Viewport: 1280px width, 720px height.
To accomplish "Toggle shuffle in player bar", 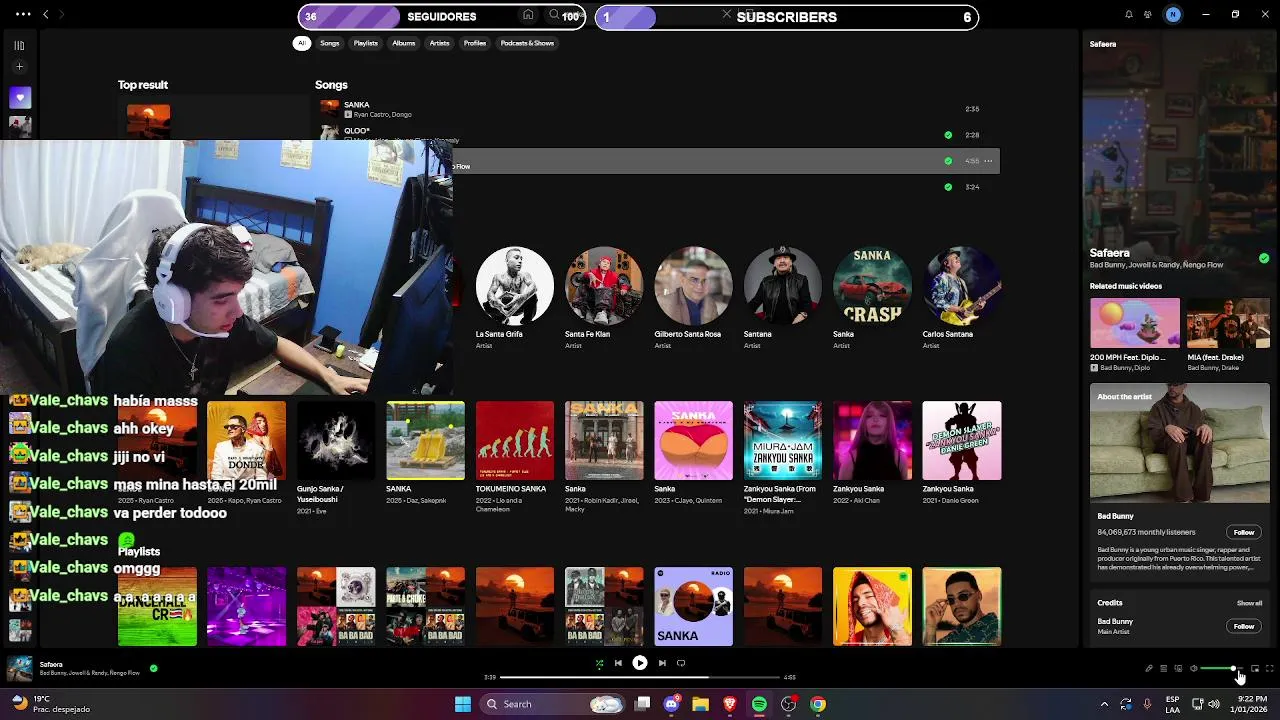I will [599, 663].
